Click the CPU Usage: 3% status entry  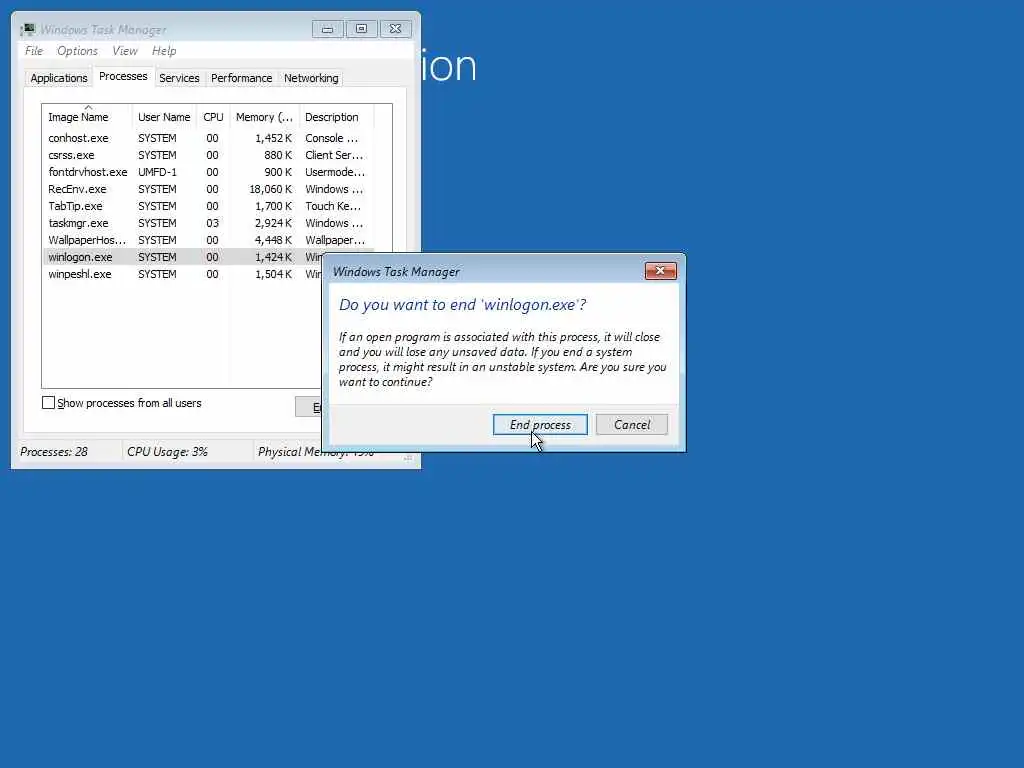point(167,451)
